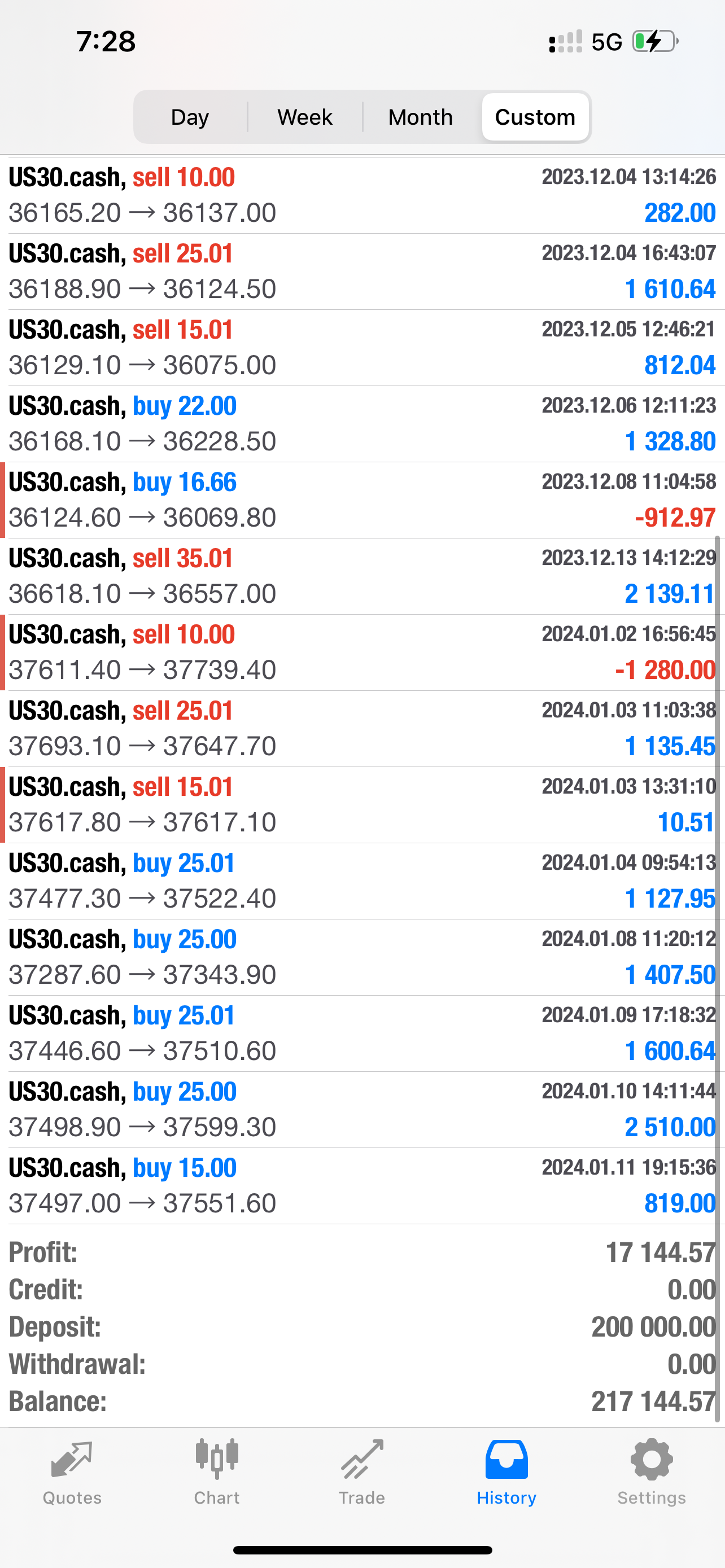Switch to the Day period
725x1568 pixels.
coord(190,117)
